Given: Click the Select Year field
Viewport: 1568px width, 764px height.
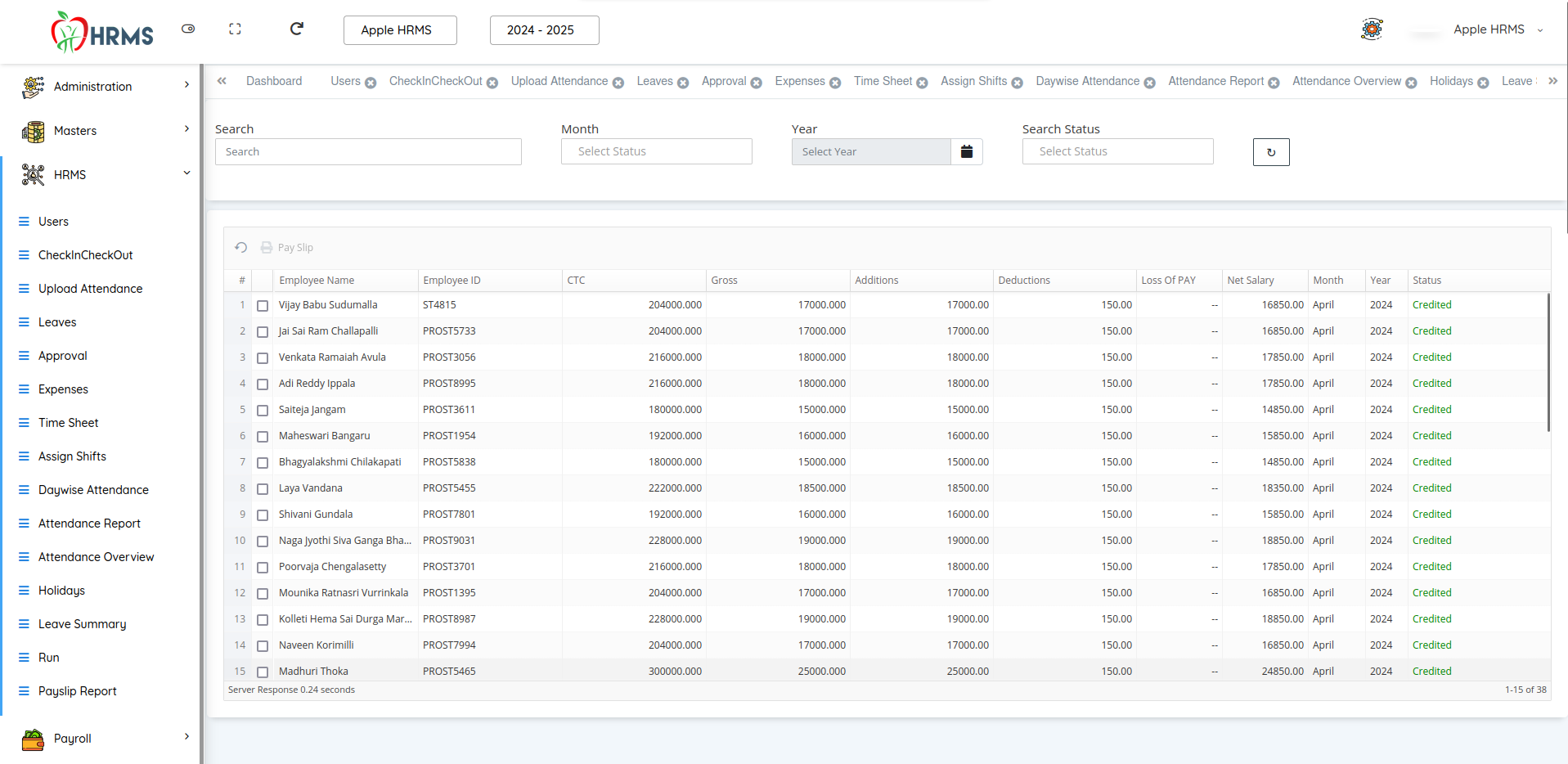Looking at the screenshot, I should point(871,152).
